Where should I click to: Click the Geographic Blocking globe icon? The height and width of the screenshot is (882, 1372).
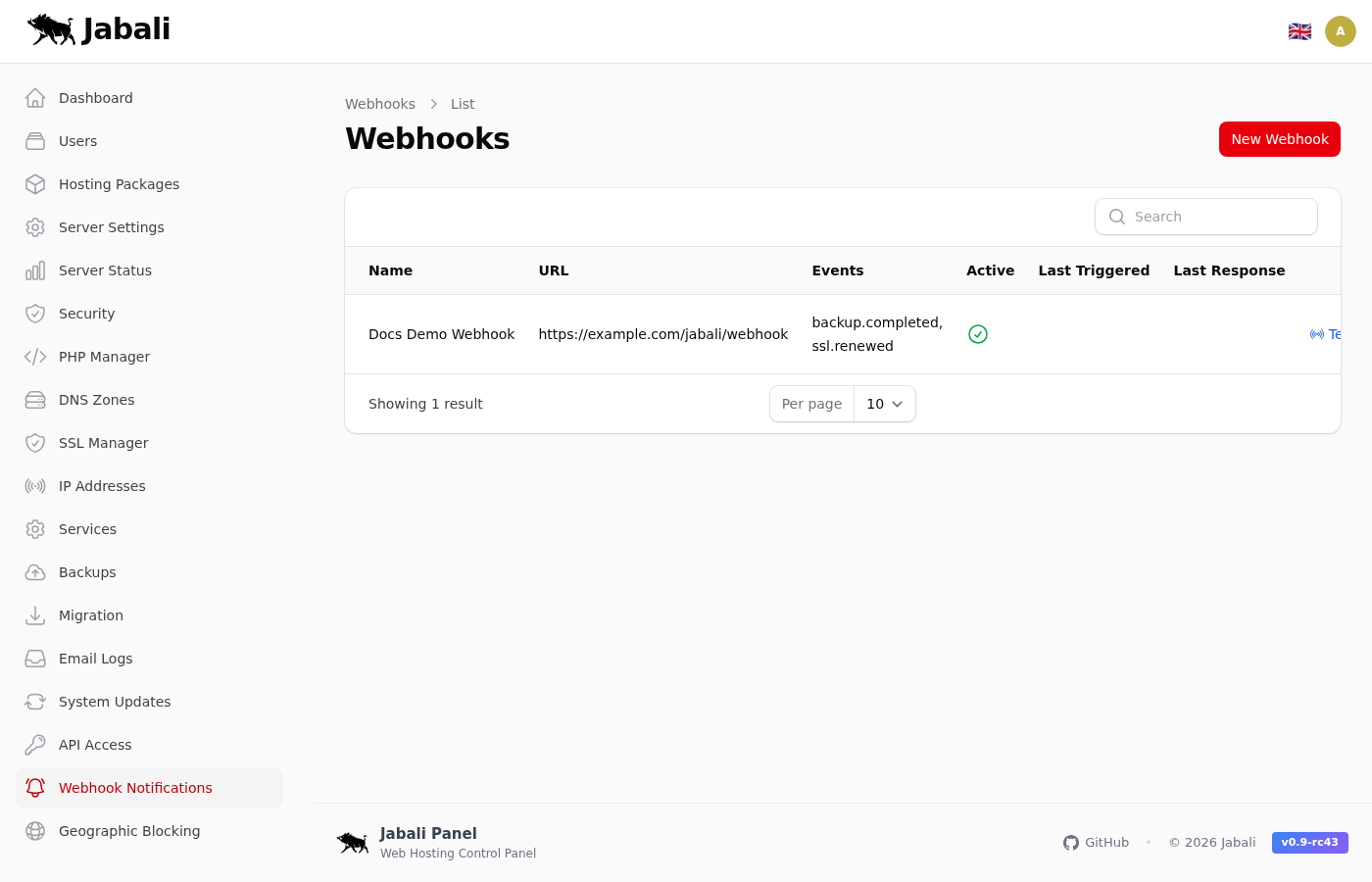(x=35, y=831)
